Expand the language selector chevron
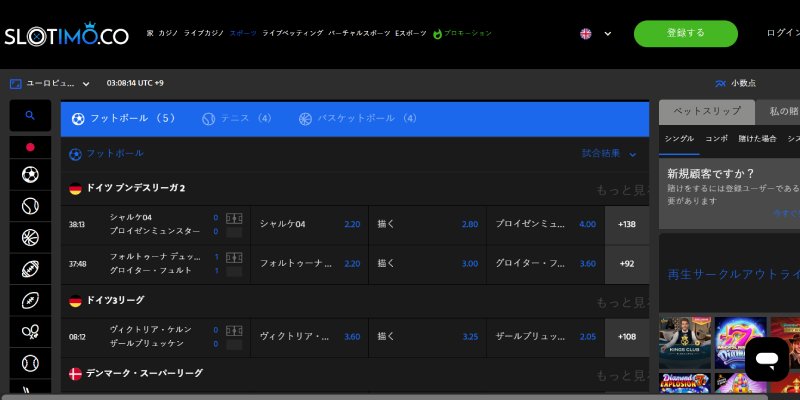Viewport: 800px width, 400px height. click(608, 34)
